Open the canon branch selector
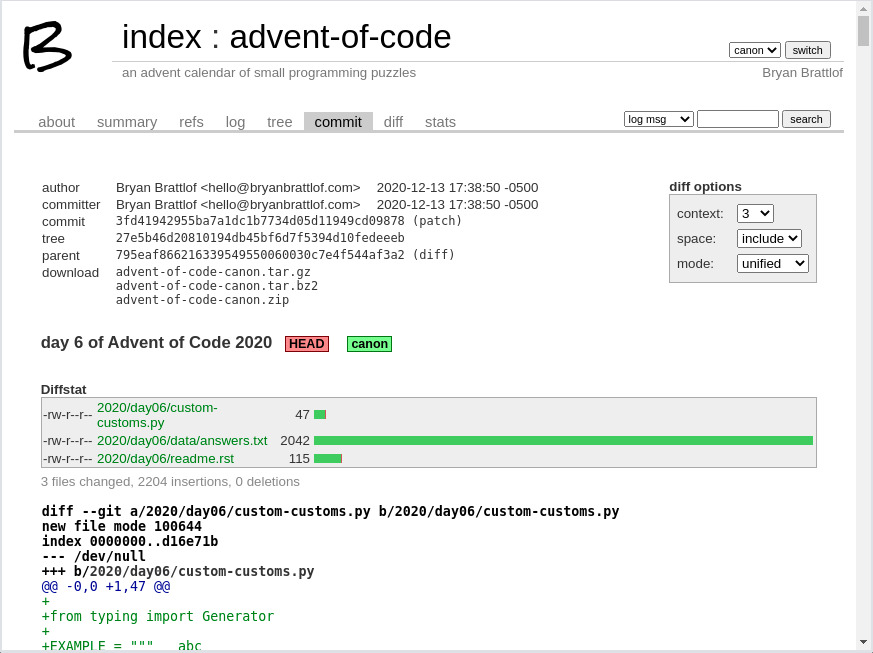Image resolution: width=873 pixels, height=653 pixels. click(x=755, y=49)
